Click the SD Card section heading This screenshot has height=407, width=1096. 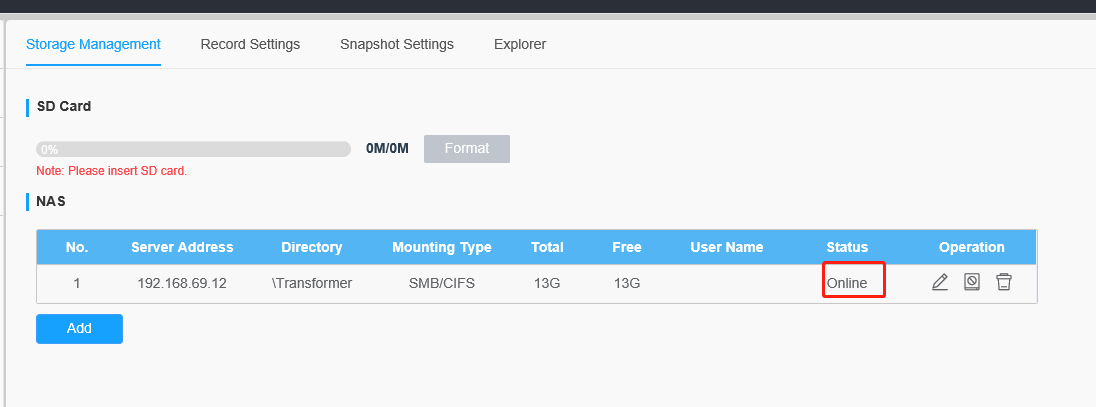pyautogui.click(x=64, y=106)
